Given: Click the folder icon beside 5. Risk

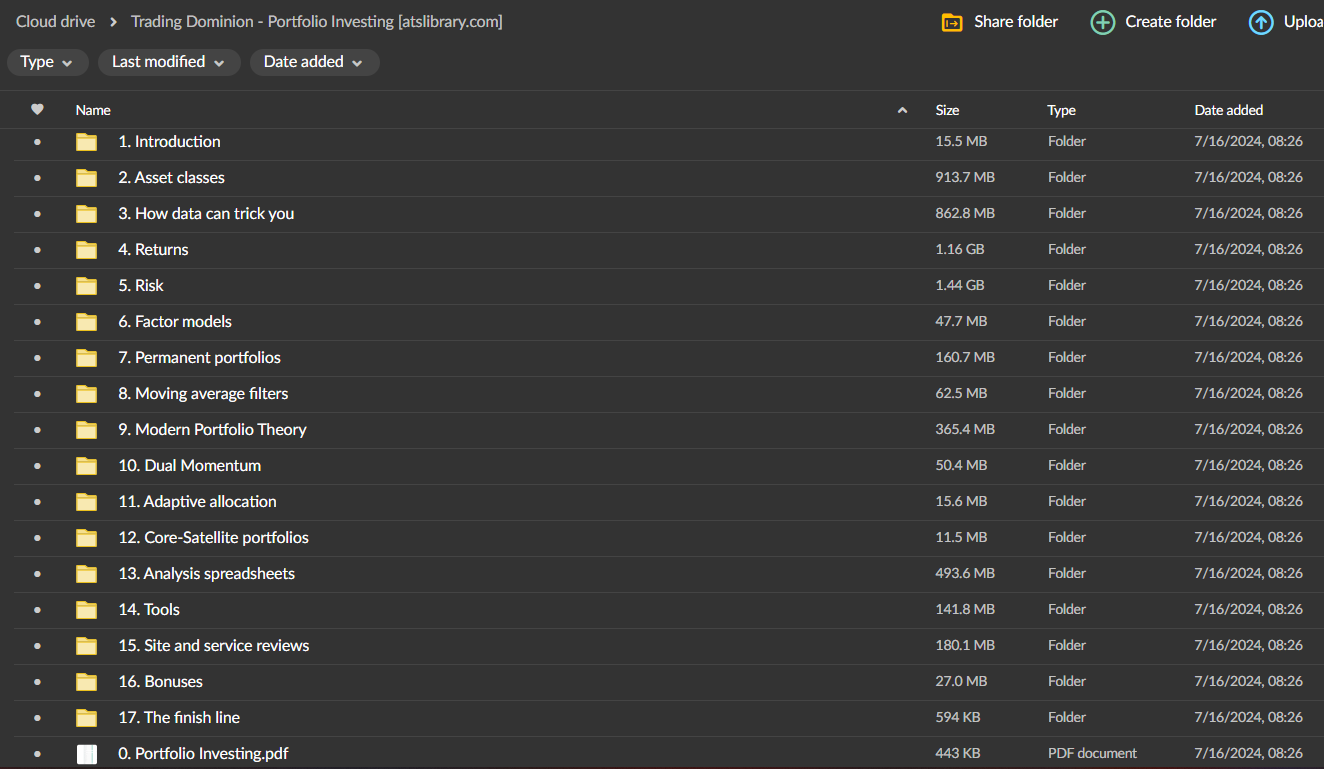Looking at the screenshot, I should point(86,285).
